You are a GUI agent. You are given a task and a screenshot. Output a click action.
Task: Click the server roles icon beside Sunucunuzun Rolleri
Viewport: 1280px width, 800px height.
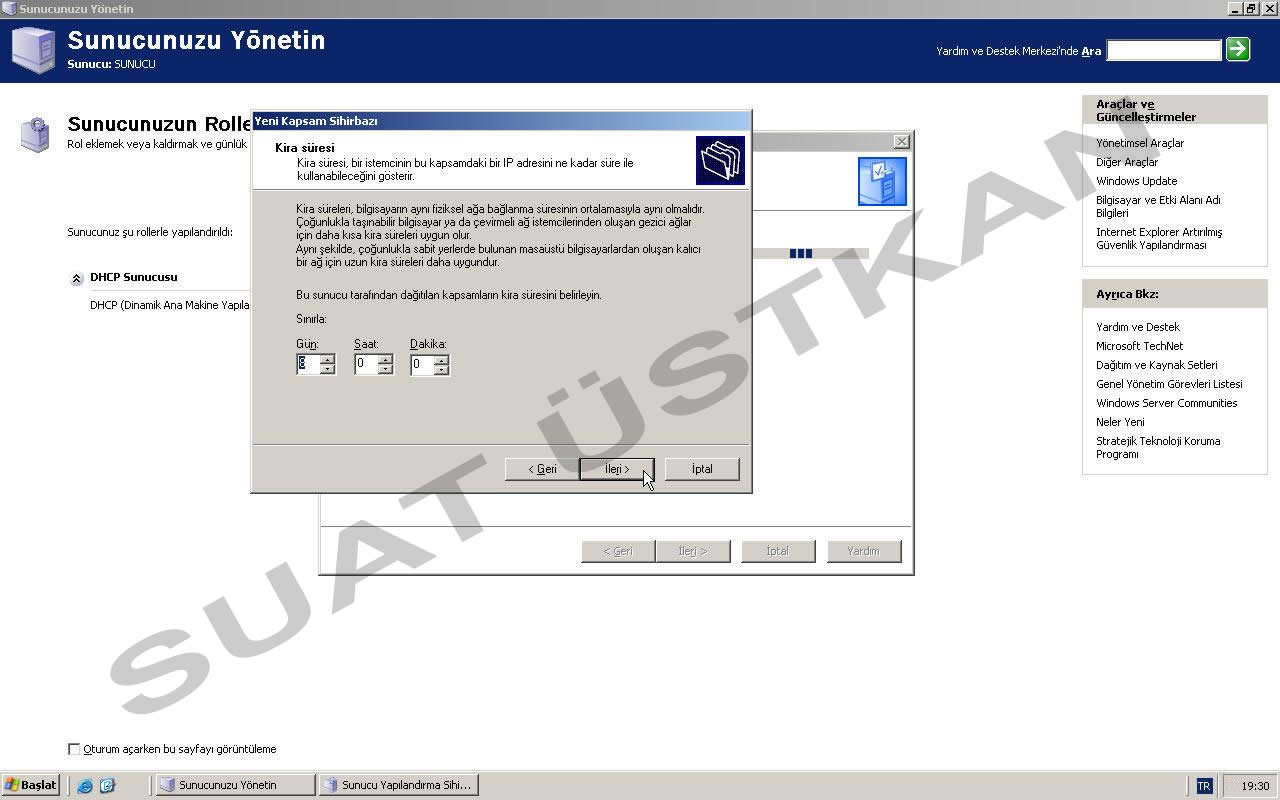click(x=35, y=134)
